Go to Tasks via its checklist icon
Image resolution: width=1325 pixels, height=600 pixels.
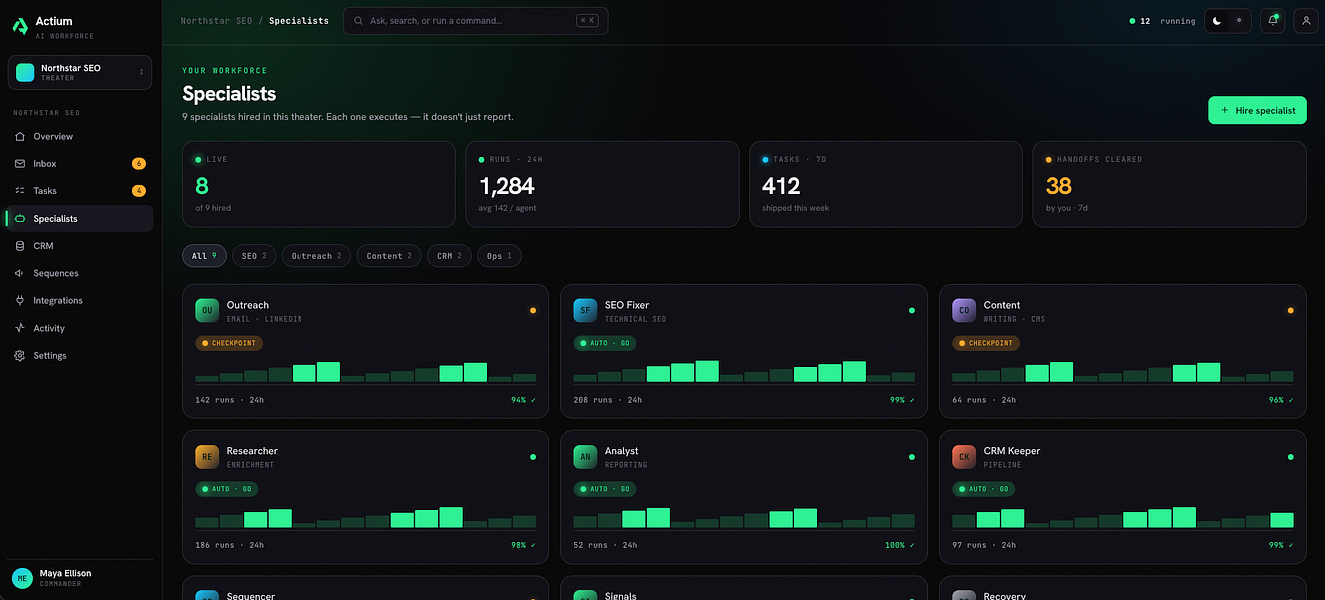pos(20,191)
